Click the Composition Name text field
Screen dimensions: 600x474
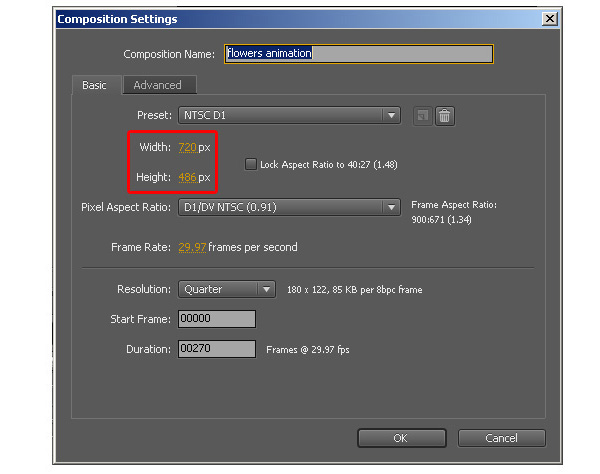359,54
